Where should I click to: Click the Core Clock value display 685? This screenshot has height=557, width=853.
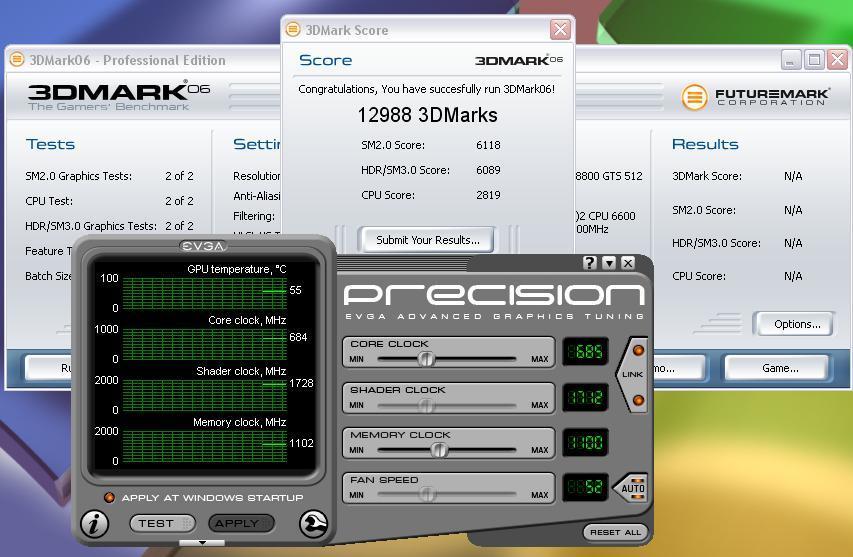coord(585,351)
